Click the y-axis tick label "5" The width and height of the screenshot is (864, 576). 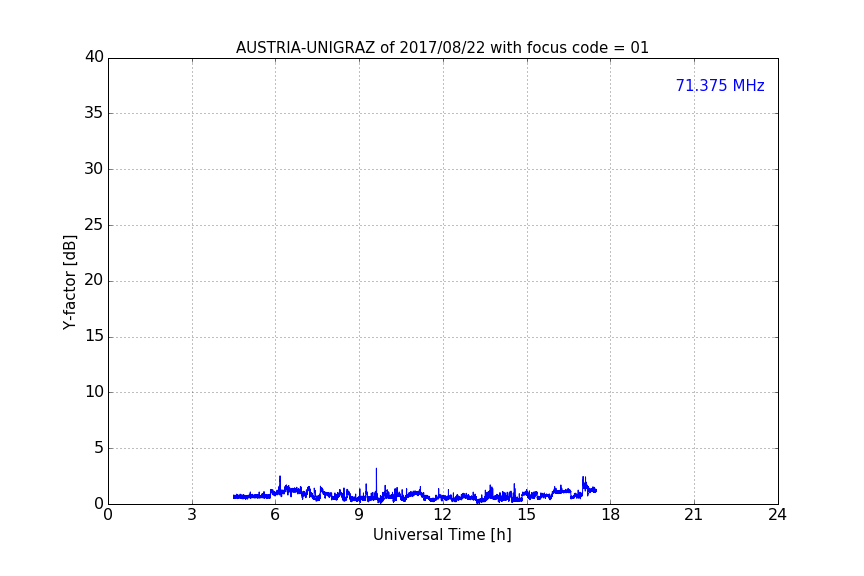[x=99, y=448]
